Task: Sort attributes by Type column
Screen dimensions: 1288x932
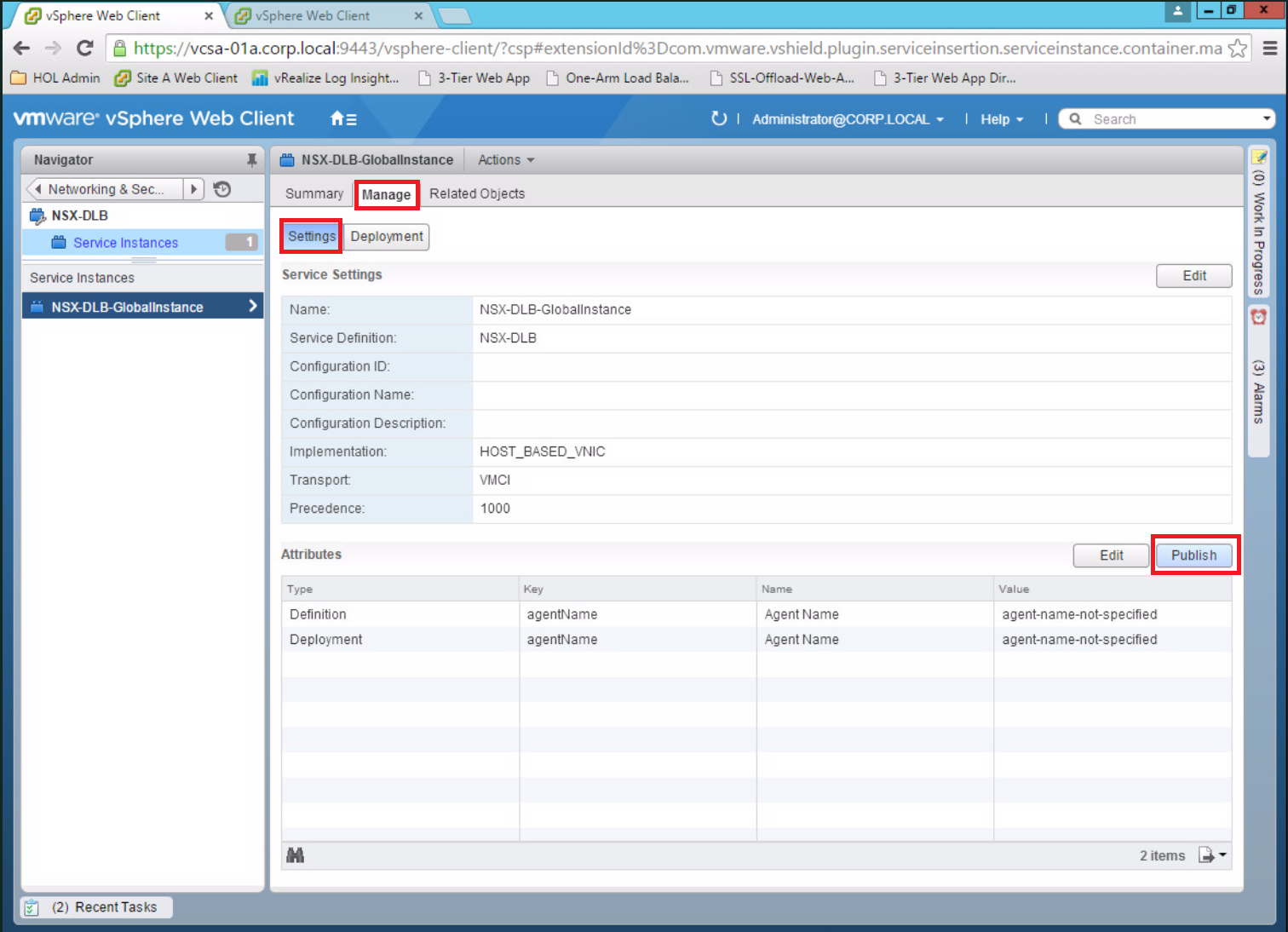Action: coord(400,589)
